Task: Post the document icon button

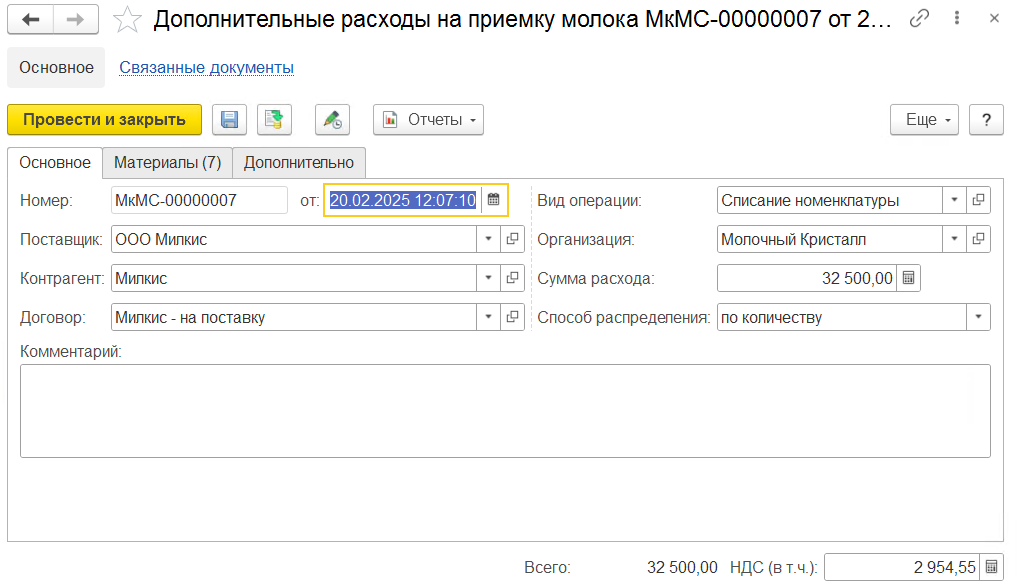Action: [274, 119]
